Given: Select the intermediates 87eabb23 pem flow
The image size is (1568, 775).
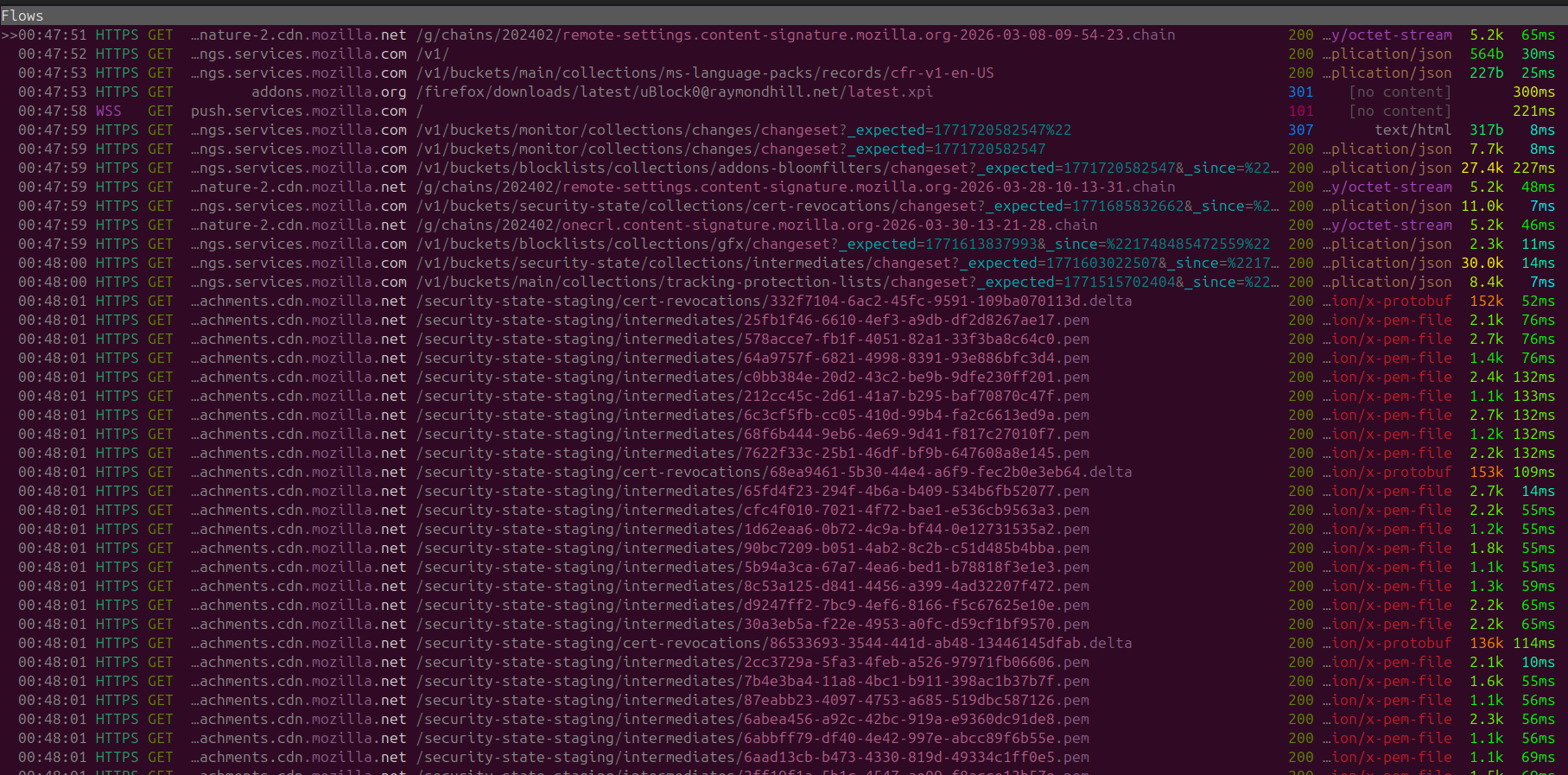Looking at the screenshot, I should point(784,700).
